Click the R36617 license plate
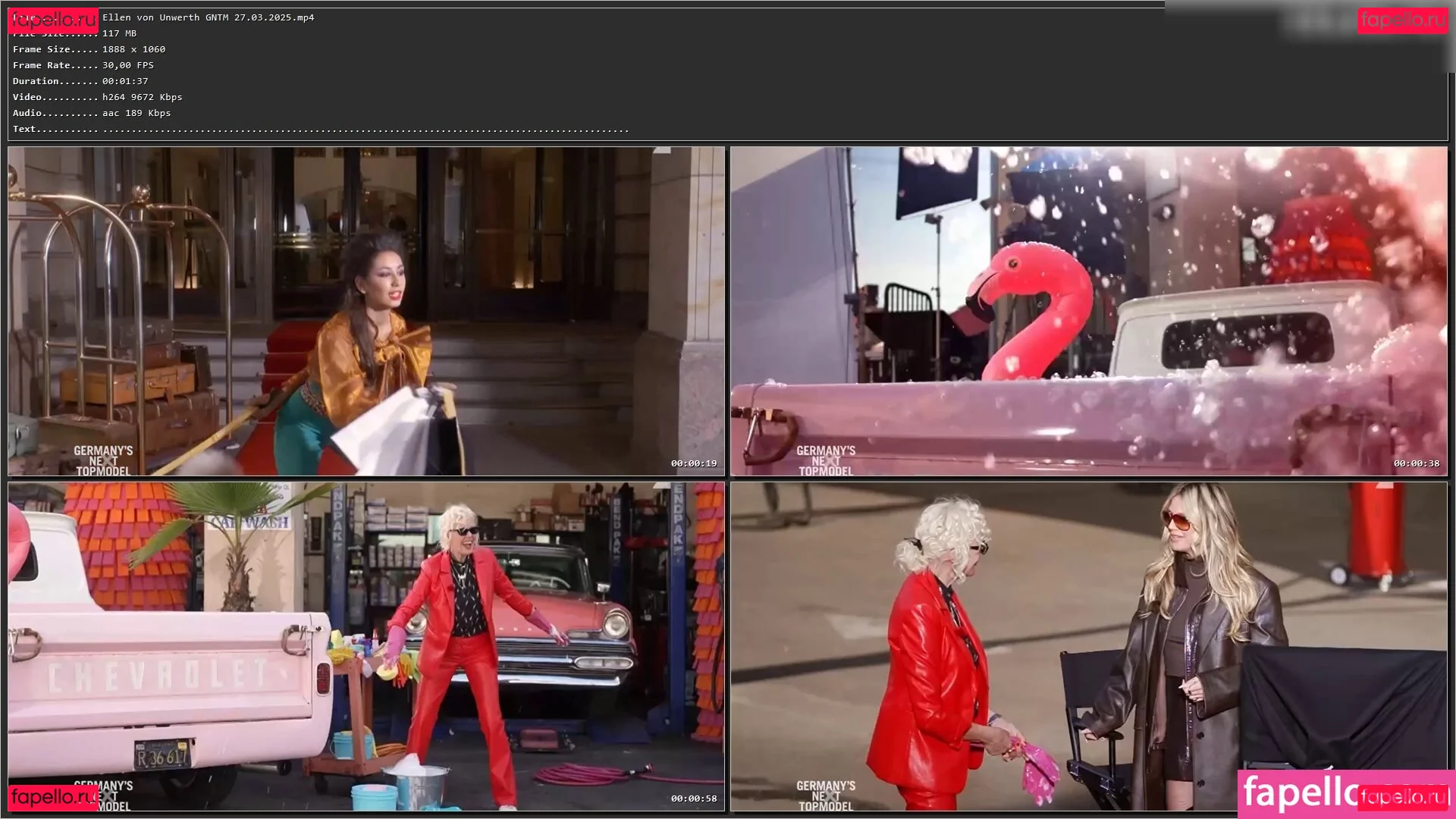This screenshot has width=1456, height=819. coord(163,755)
